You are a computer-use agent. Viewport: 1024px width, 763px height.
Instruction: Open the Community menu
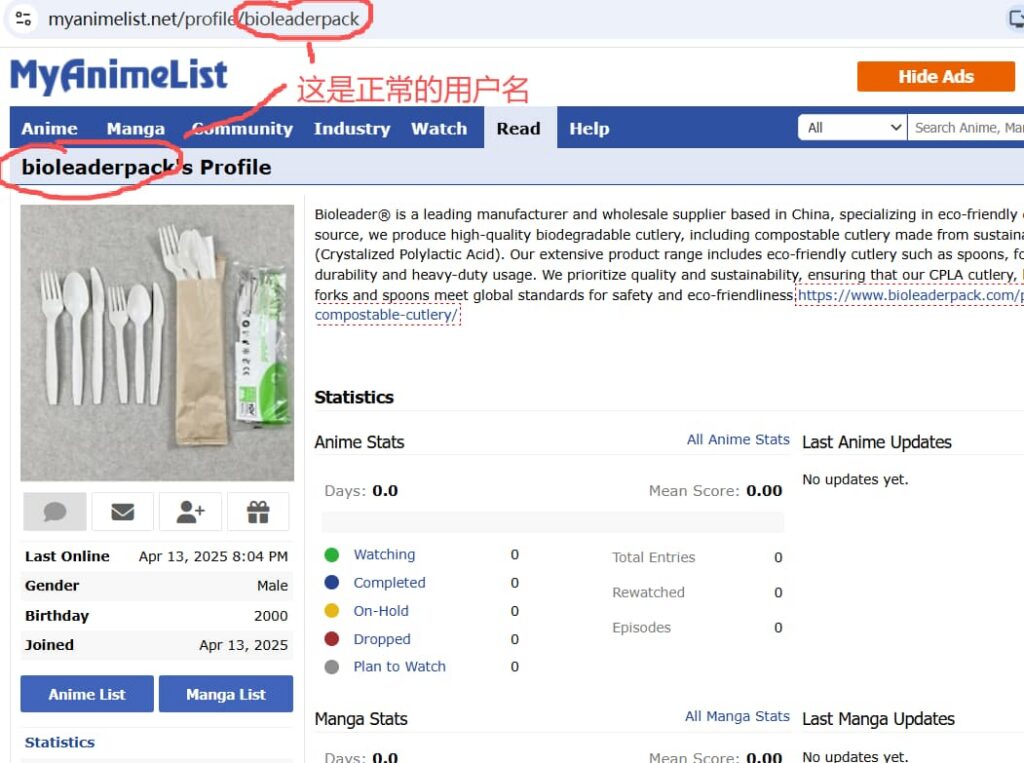(242, 128)
